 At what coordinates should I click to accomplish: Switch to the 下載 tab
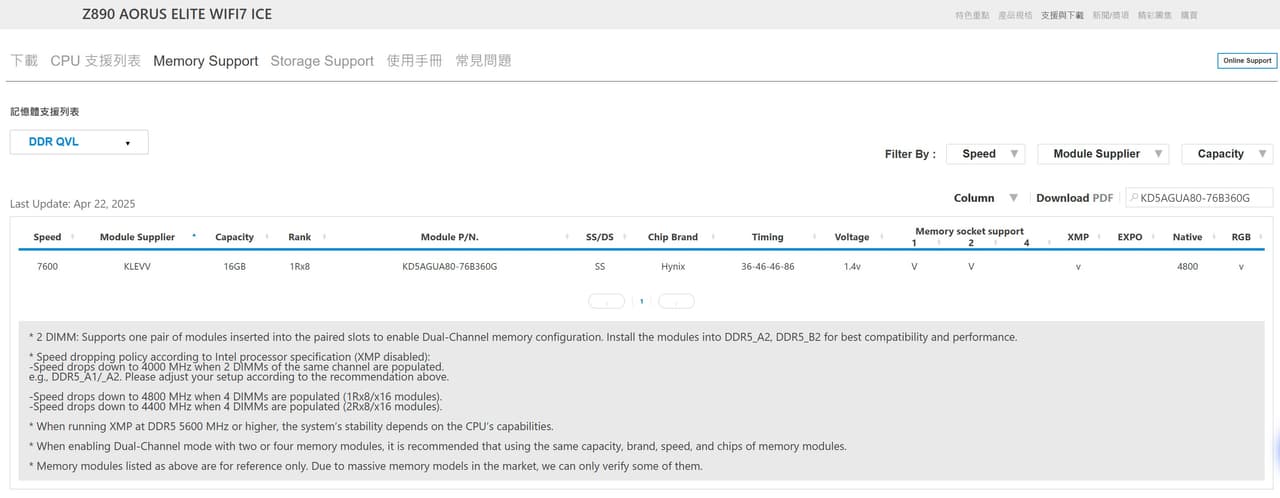click(x=24, y=61)
